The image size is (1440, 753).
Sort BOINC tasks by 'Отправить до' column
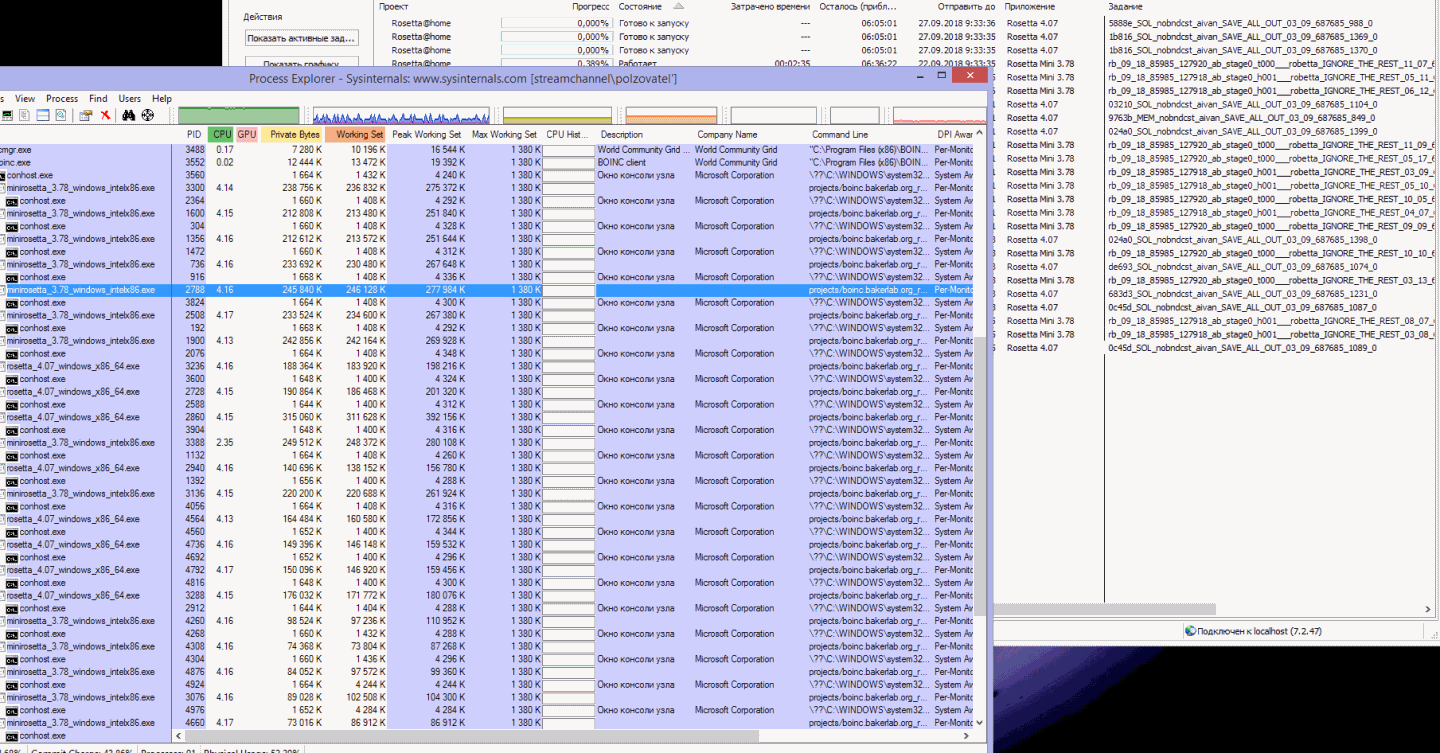[966, 6]
